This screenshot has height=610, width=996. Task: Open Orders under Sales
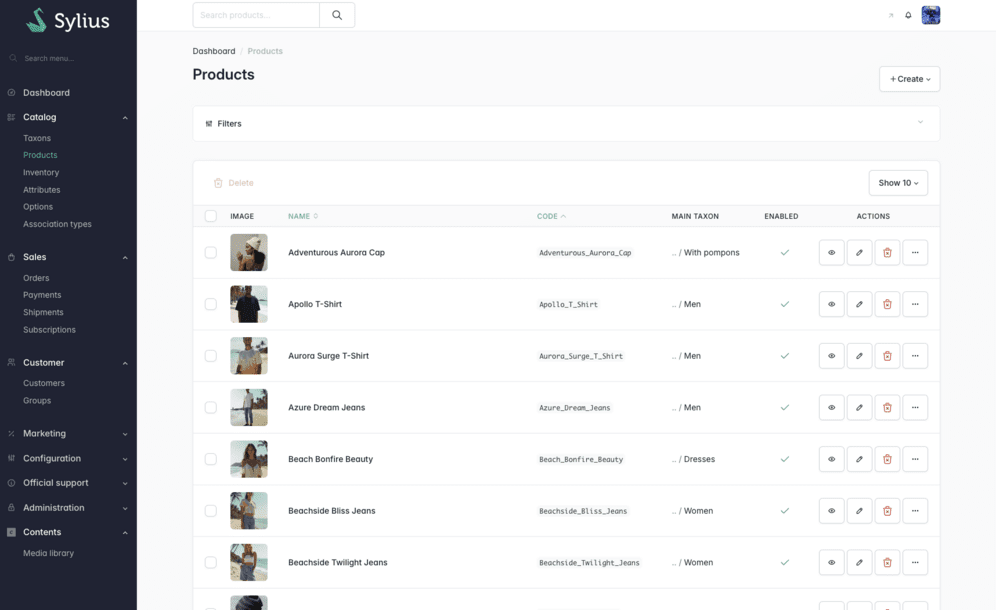pyautogui.click(x=36, y=278)
